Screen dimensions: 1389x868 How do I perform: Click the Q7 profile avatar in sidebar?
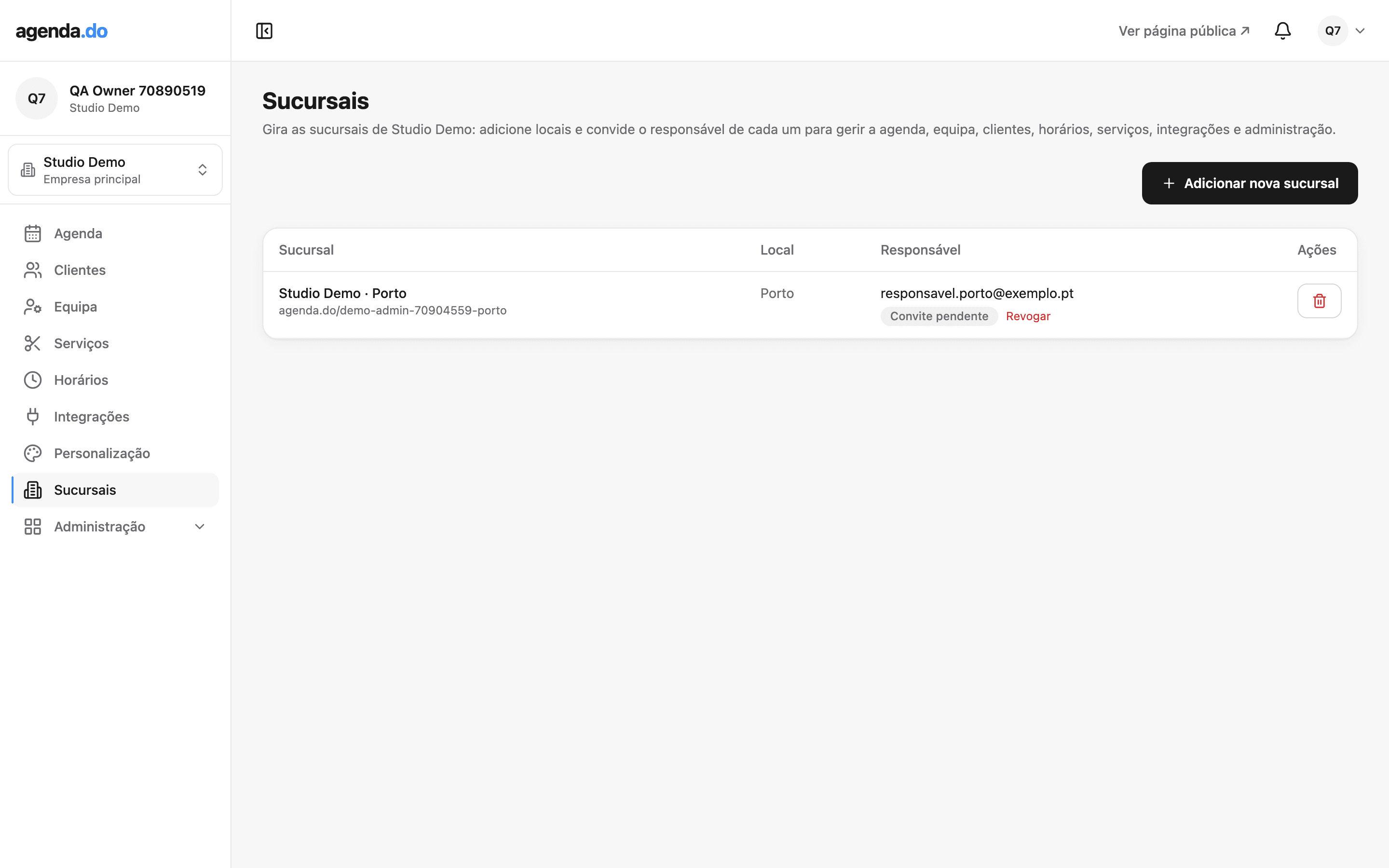(37, 98)
